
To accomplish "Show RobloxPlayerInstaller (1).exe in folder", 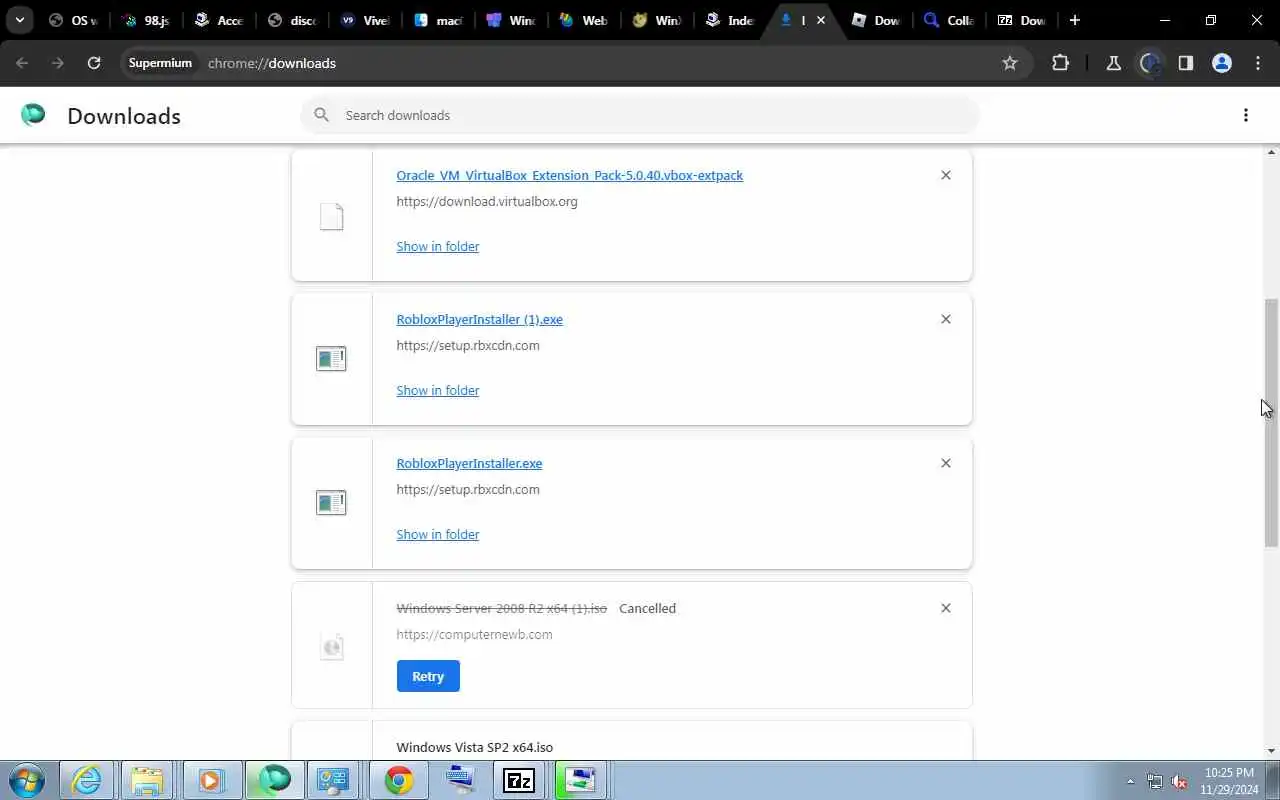I will (437, 390).
